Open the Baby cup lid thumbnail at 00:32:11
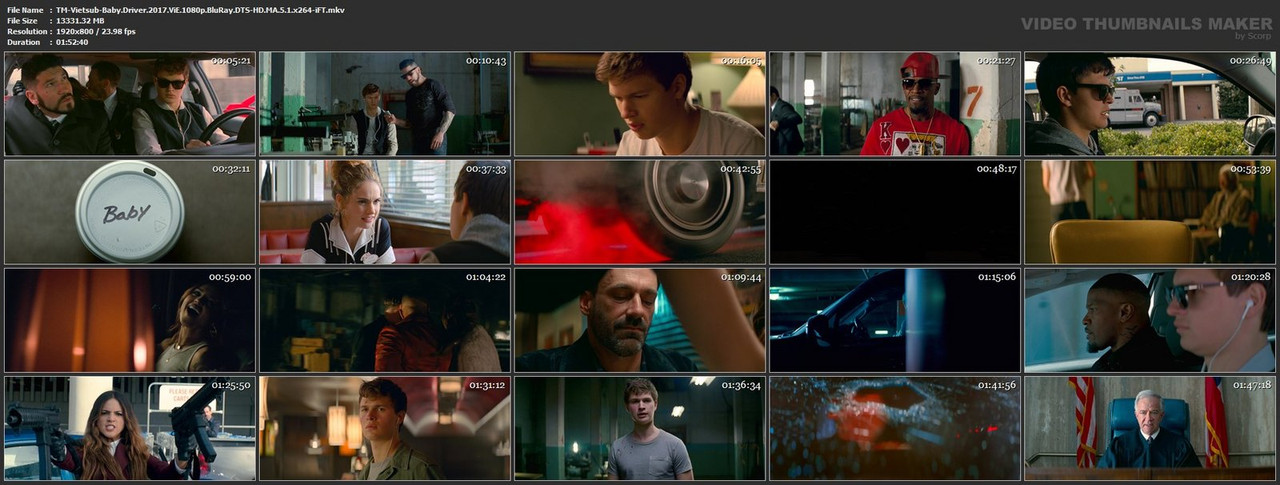Image resolution: width=1280 pixels, height=485 pixels. pyautogui.click(x=130, y=212)
